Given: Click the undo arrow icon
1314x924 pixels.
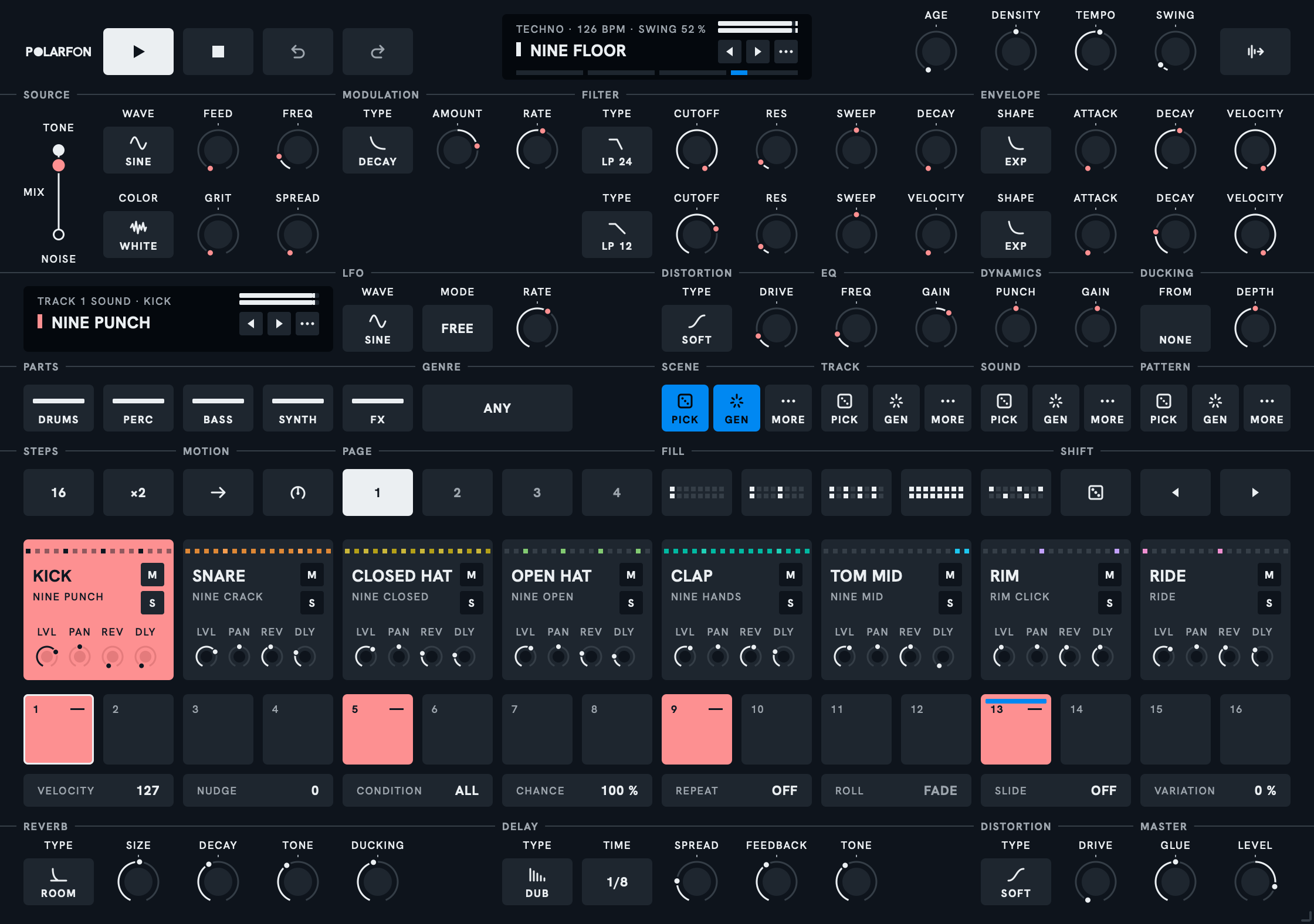Looking at the screenshot, I should click(x=298, y=52).
